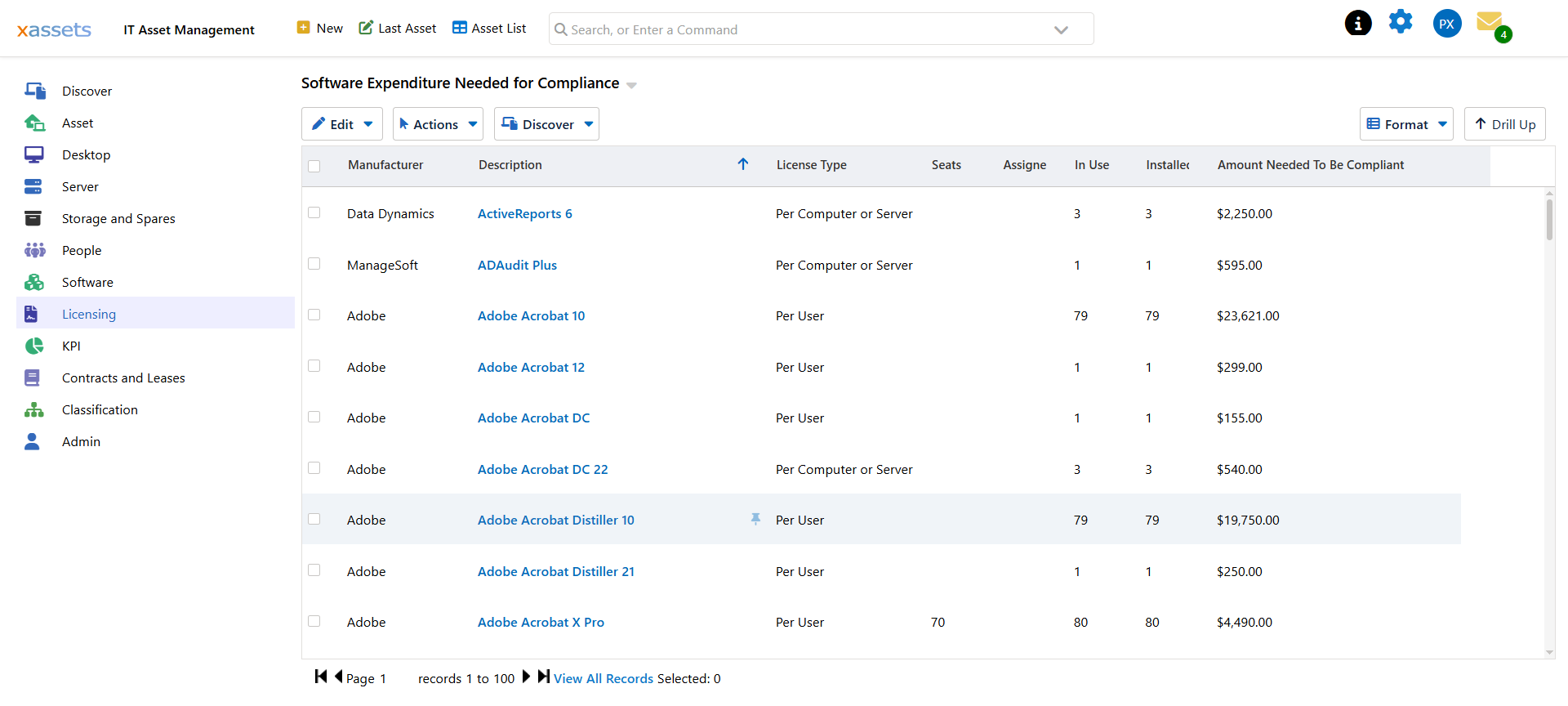Click the Asset sidebar icon
This screenshot has height=706, width=1568.
coord(34,123)
